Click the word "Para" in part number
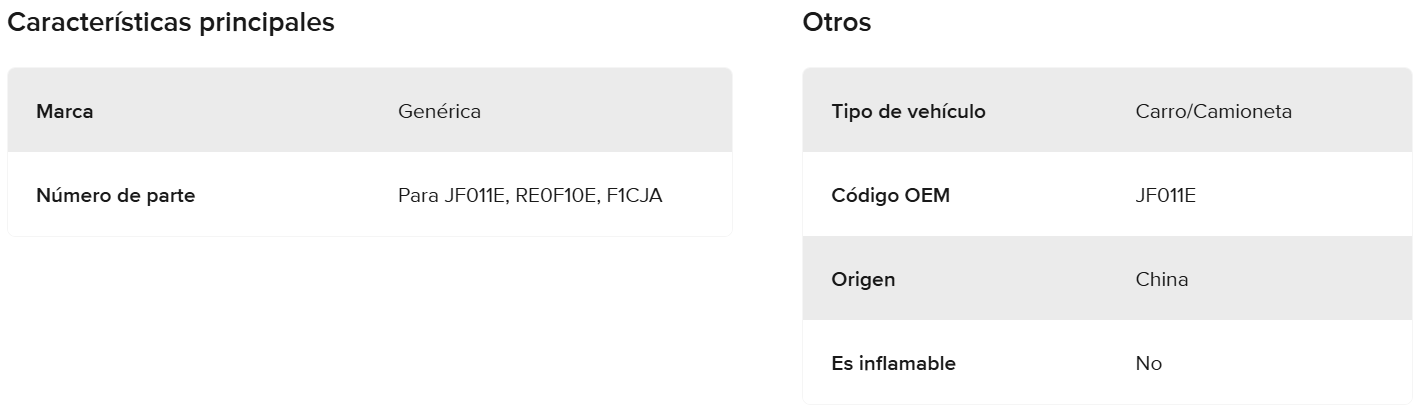The height and width of the screenshot is (414, 1424). [418, 196]
